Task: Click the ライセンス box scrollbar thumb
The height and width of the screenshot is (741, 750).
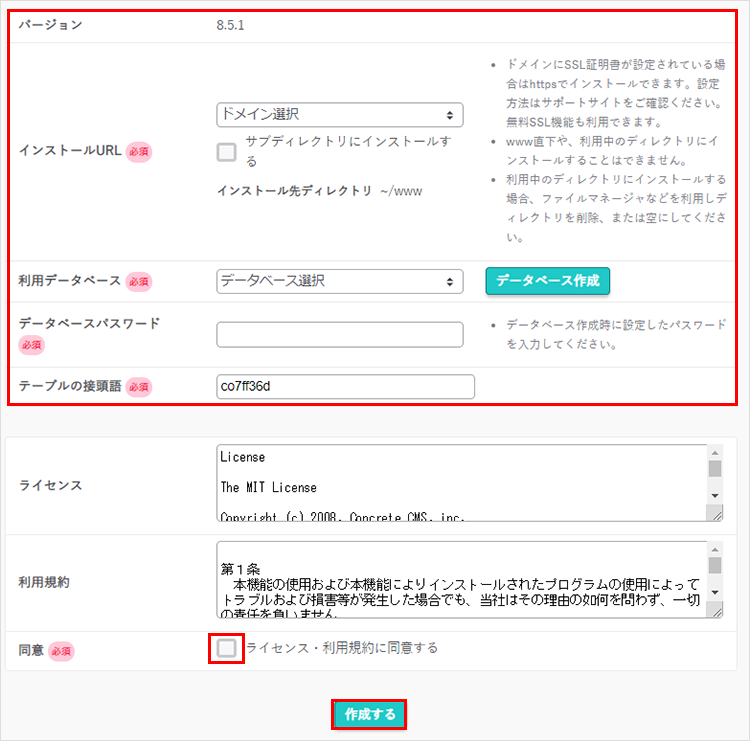Action: [715, 469]
